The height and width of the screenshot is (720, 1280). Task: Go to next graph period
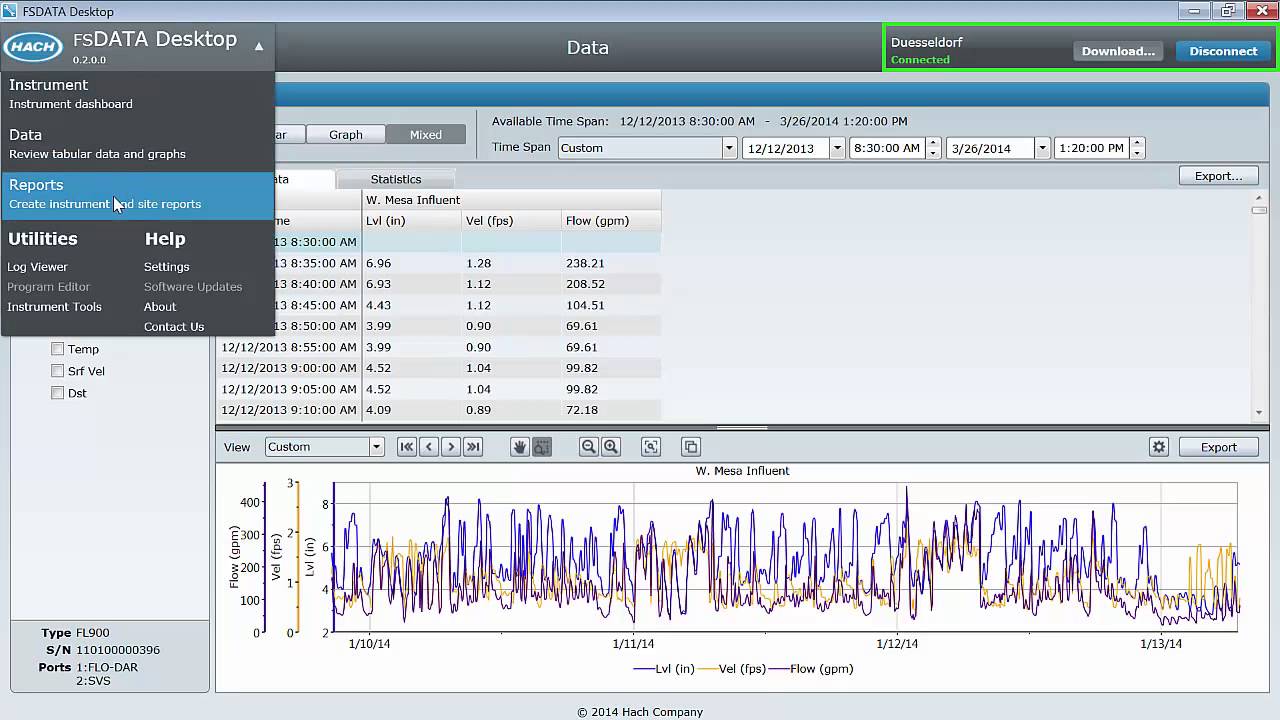tap(451, 447)
